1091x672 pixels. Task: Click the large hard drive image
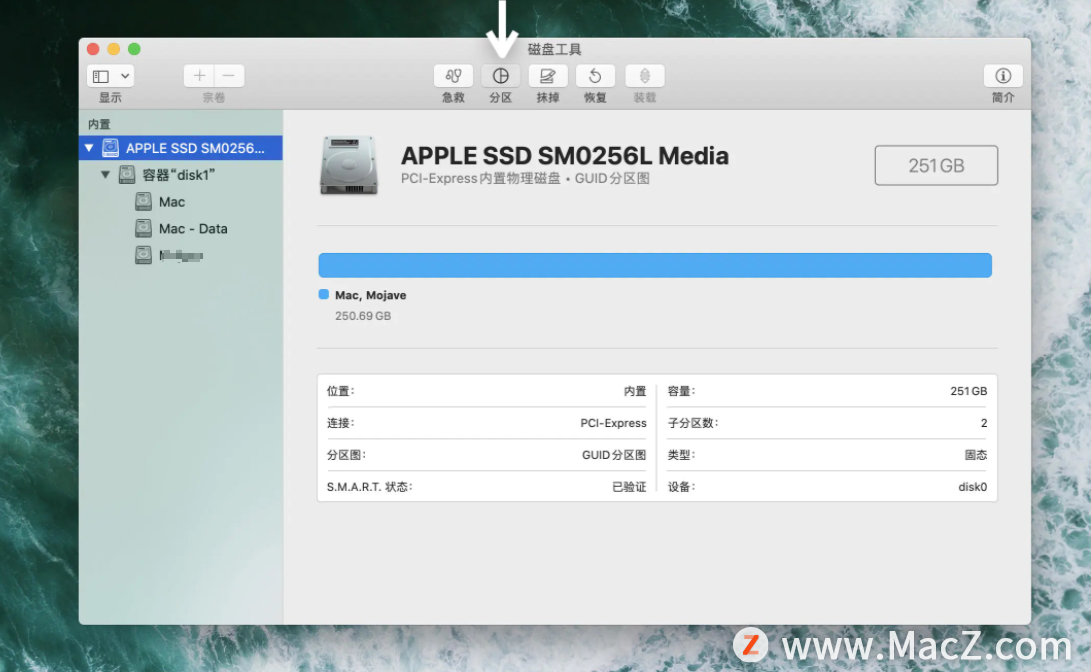[349, 166]
